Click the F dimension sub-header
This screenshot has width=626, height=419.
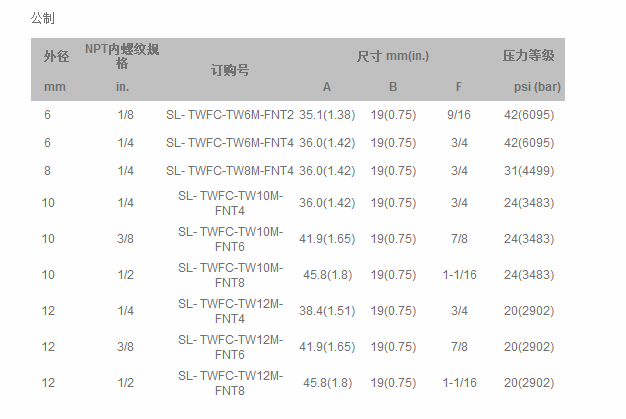click(x=459, y=87)
